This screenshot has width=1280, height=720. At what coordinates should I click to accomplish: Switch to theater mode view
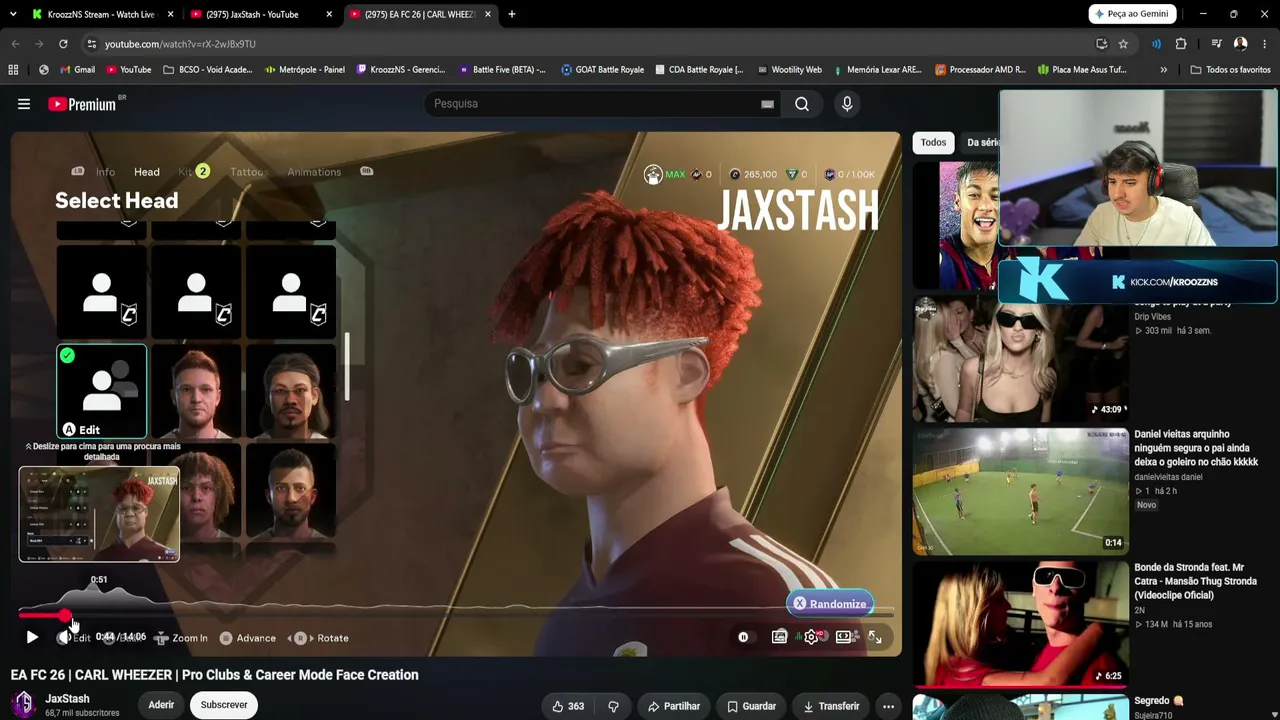pos(844,637)
